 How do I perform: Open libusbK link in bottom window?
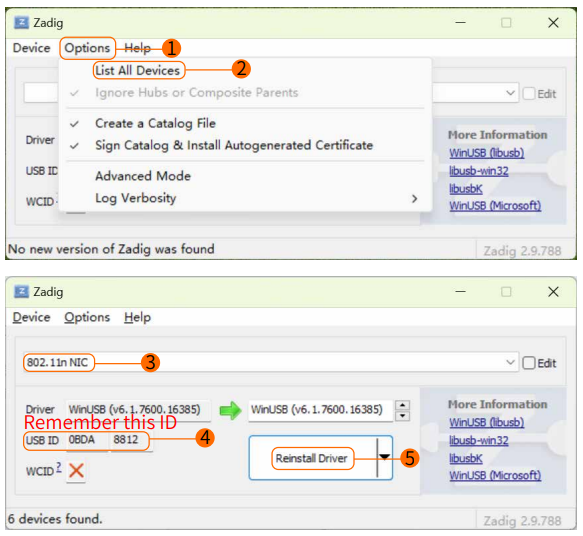click(x=466, y=458)
